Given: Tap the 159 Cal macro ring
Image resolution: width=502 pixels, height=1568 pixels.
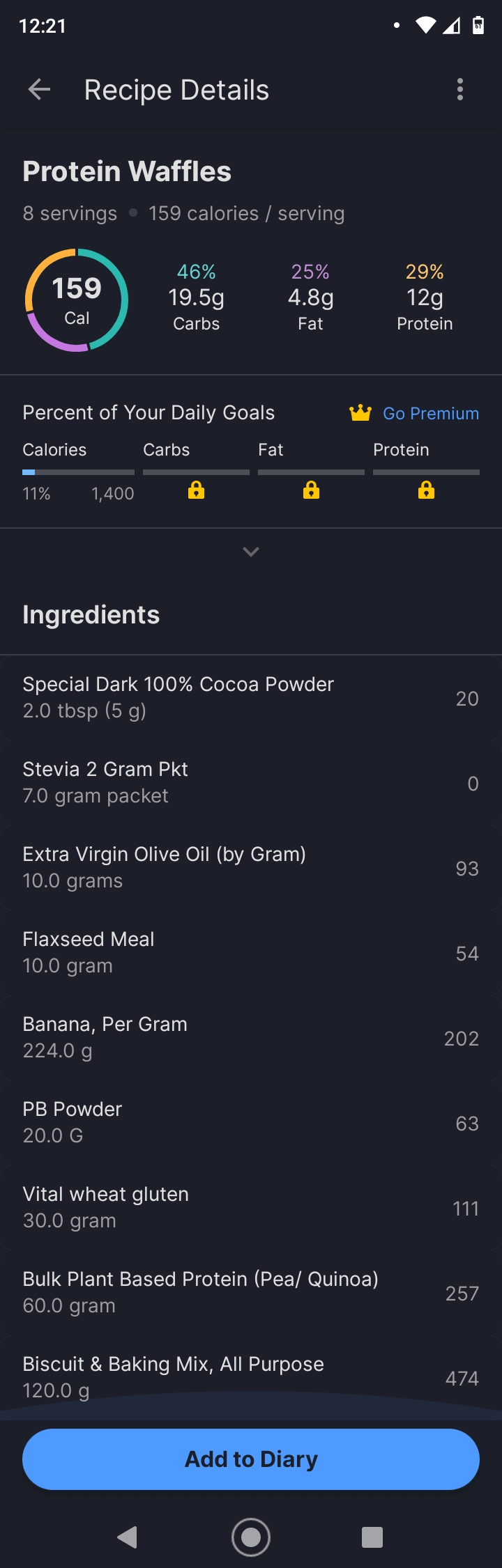Looking at the screenshot, I should 77,300.
